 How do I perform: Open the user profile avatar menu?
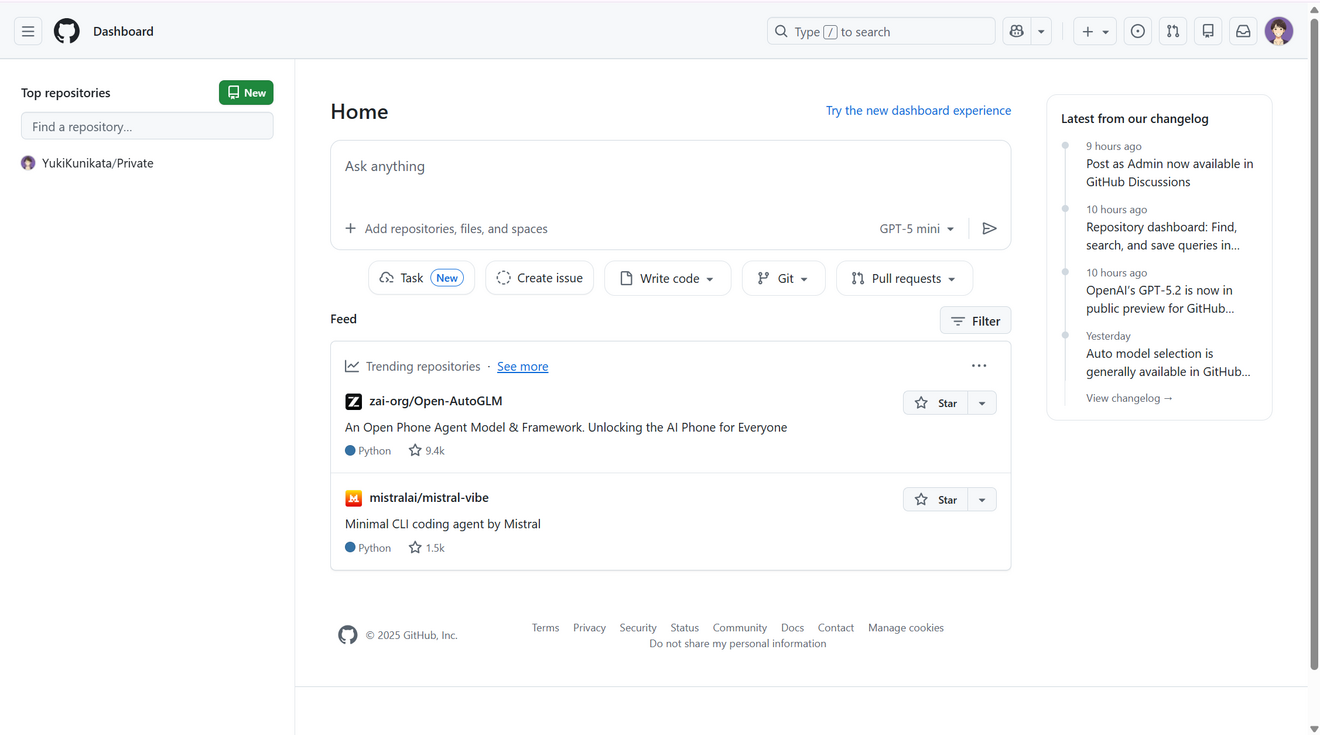(1279, 32)
